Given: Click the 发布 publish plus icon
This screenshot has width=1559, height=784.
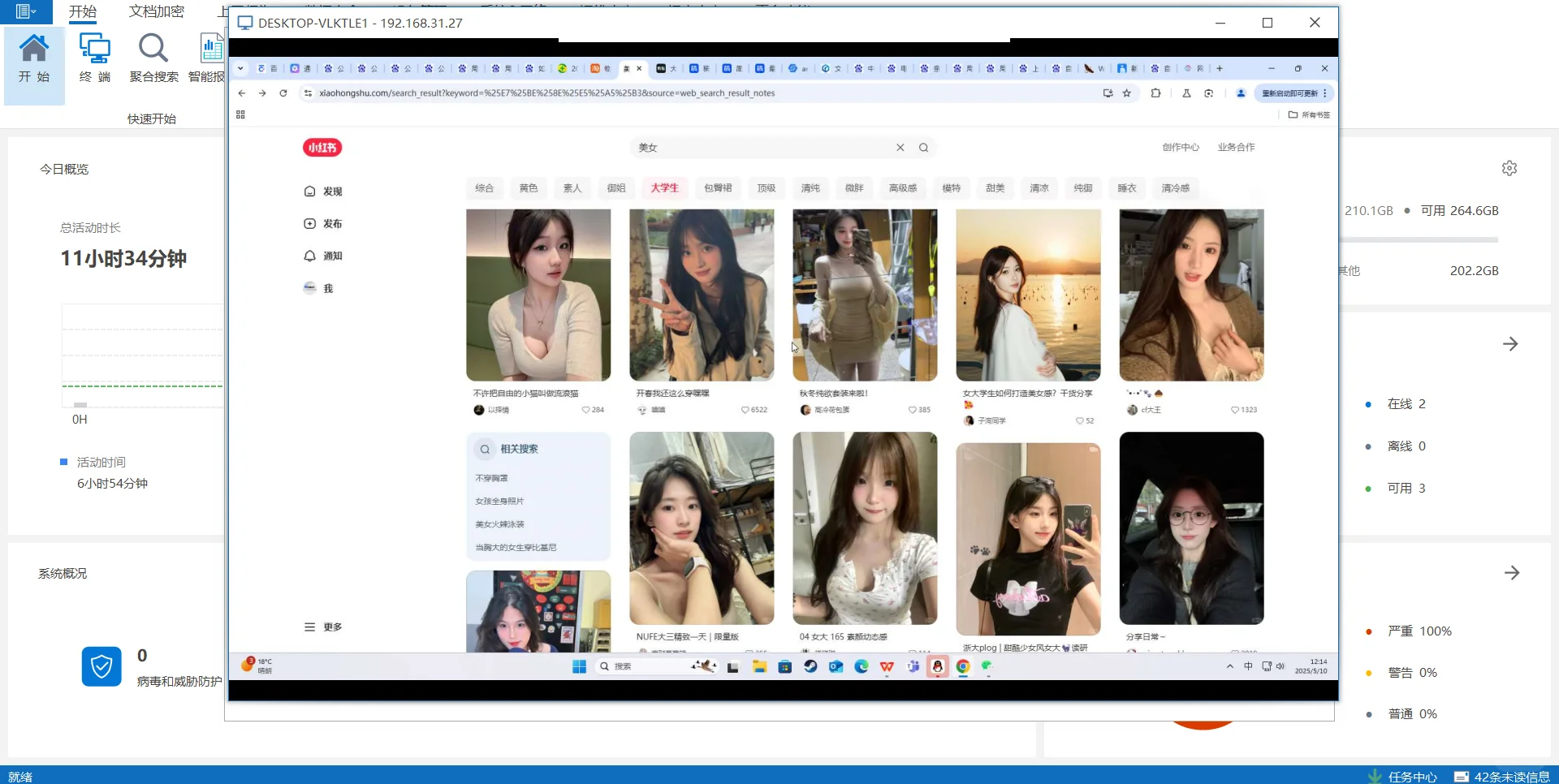Looking at the screenshot, I should pos(309,223).
